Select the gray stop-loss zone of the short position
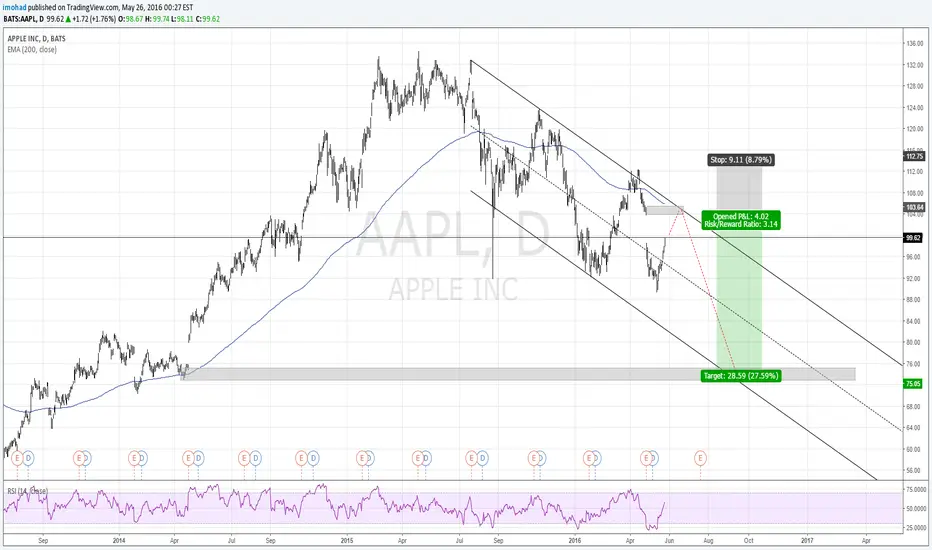The width and height of the screenshot is (932, 550). pyautogui.click(x=739, y=187)
